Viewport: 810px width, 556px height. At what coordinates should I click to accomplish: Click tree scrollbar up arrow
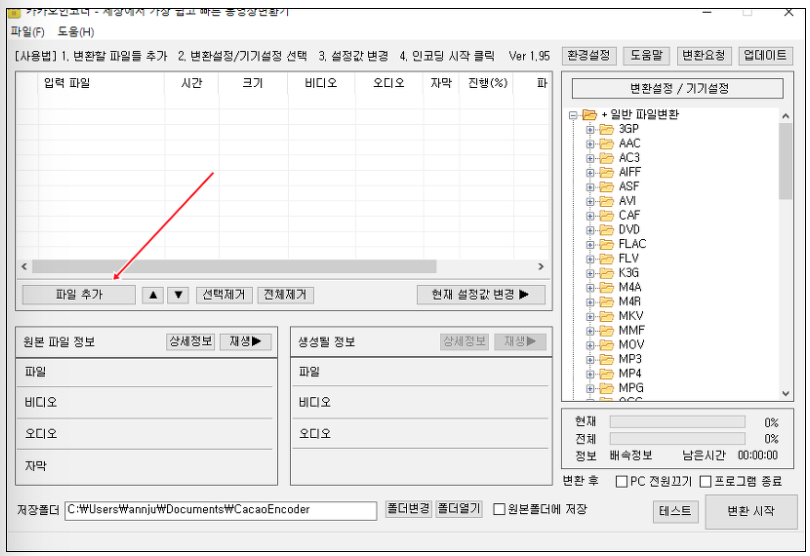tap(785, 116)
